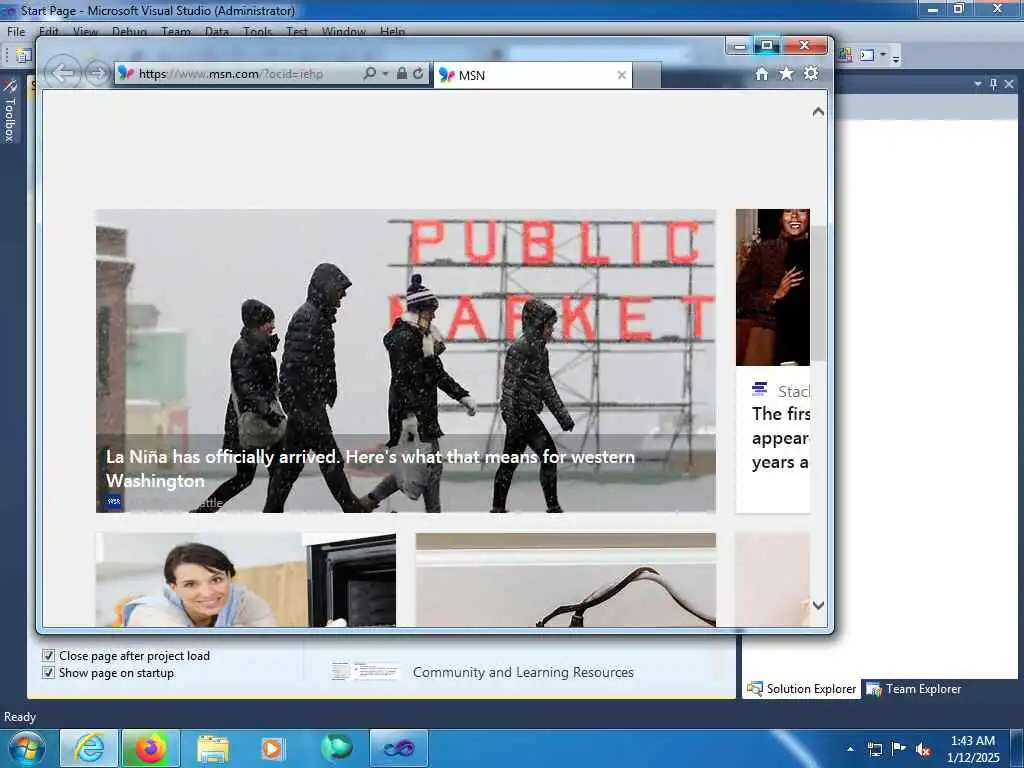Open the Windows Start menu

coord(27,748)
